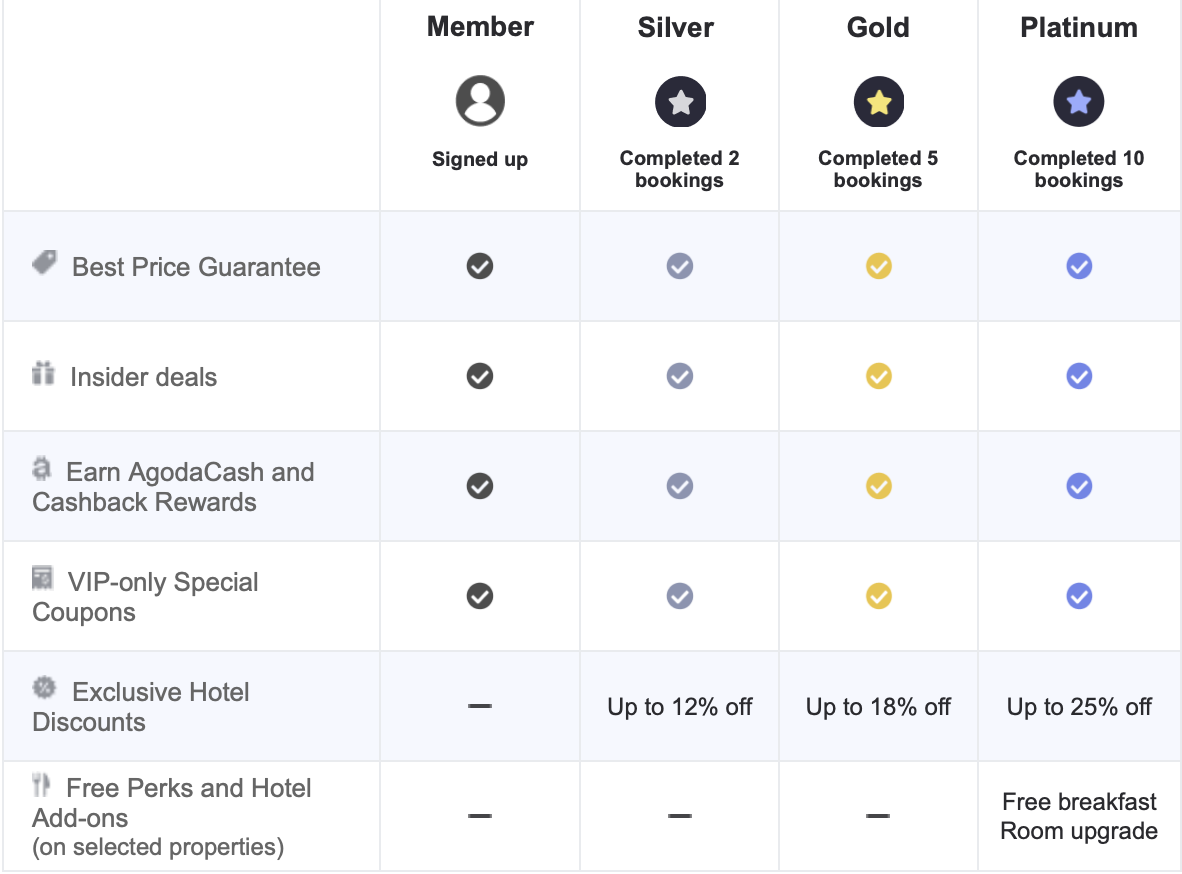This screenshot has height=874, width=1182.
Task: Click the Free Perks fork and knife icon
Action: click(x=41, y=785)
